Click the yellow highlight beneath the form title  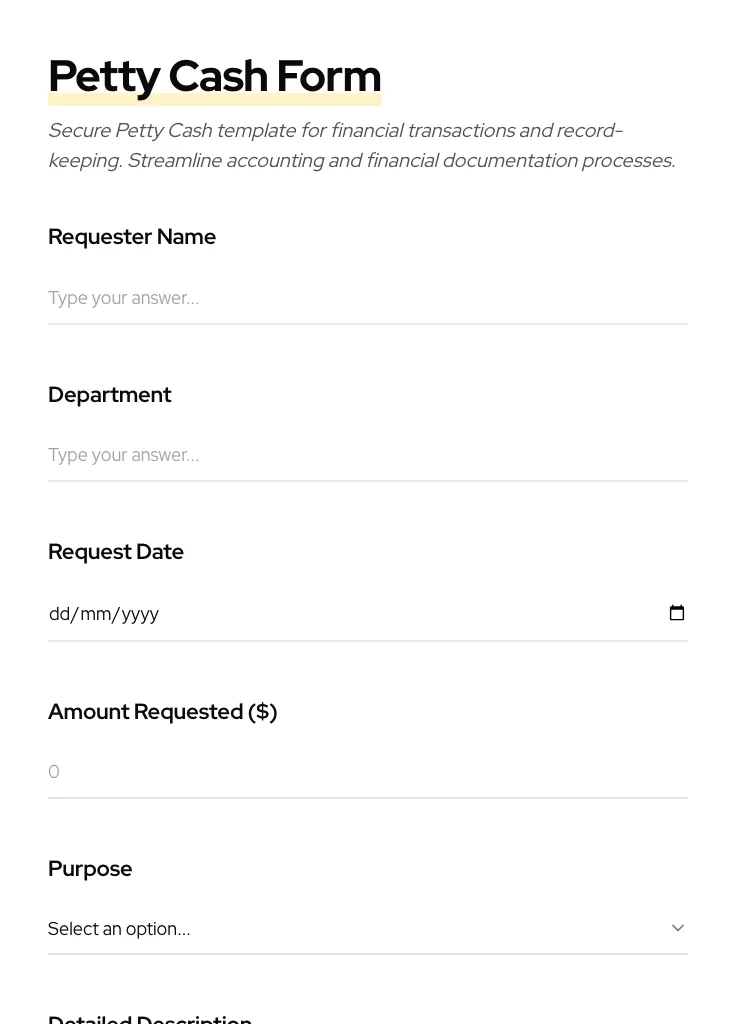coord(214,101)
